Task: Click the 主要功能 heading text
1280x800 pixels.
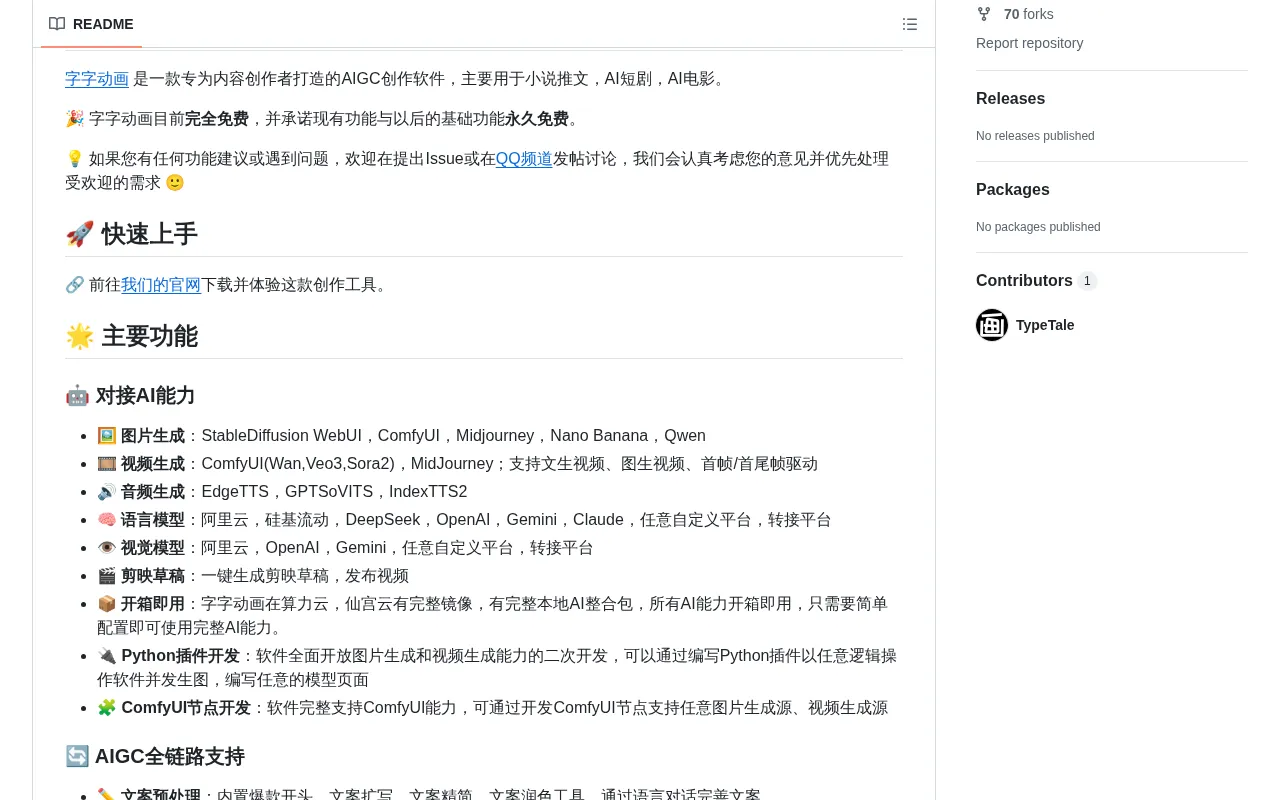Action: coord(149,336)
